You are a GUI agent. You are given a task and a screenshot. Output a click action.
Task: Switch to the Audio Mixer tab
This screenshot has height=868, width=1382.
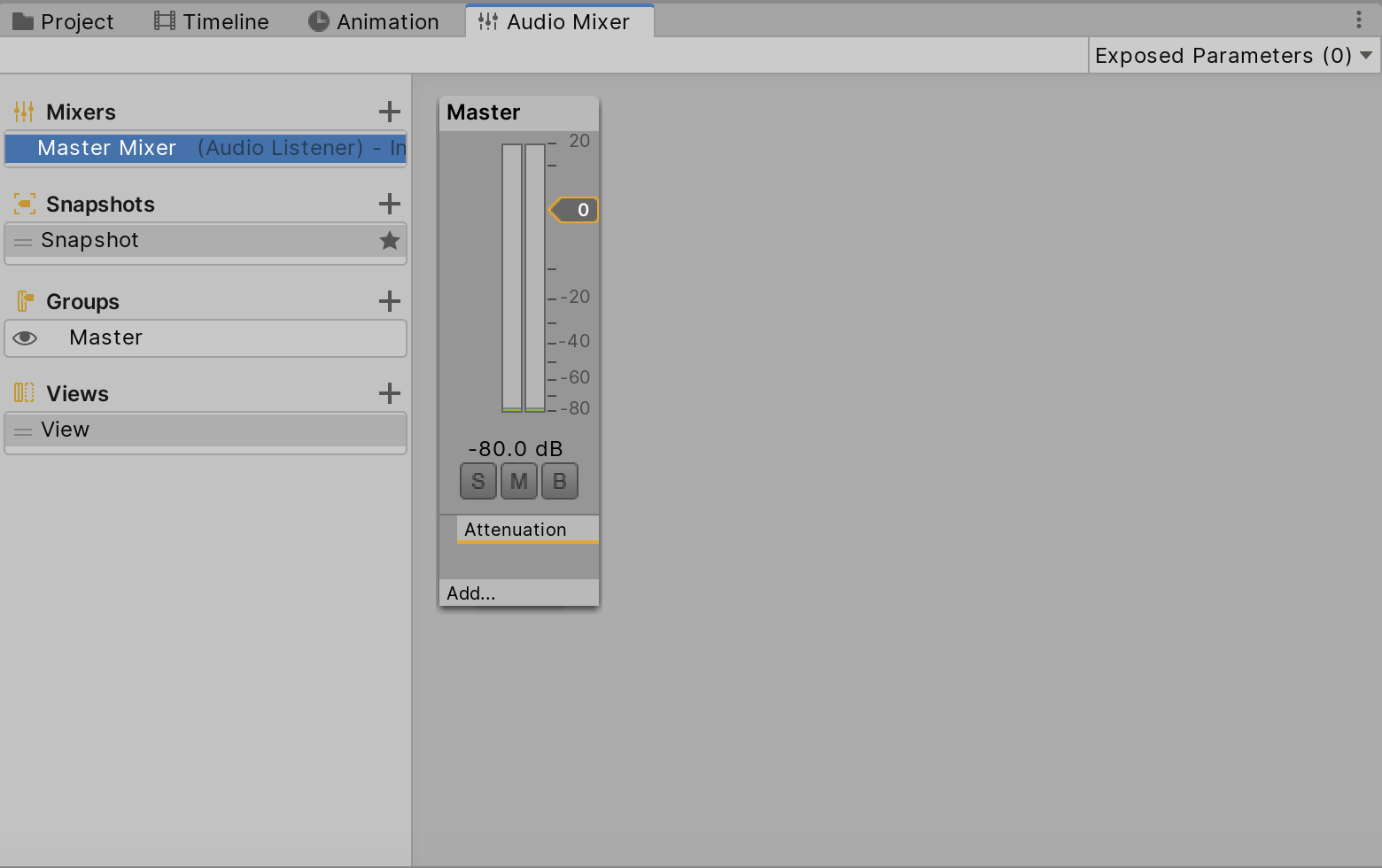(559, 20)
